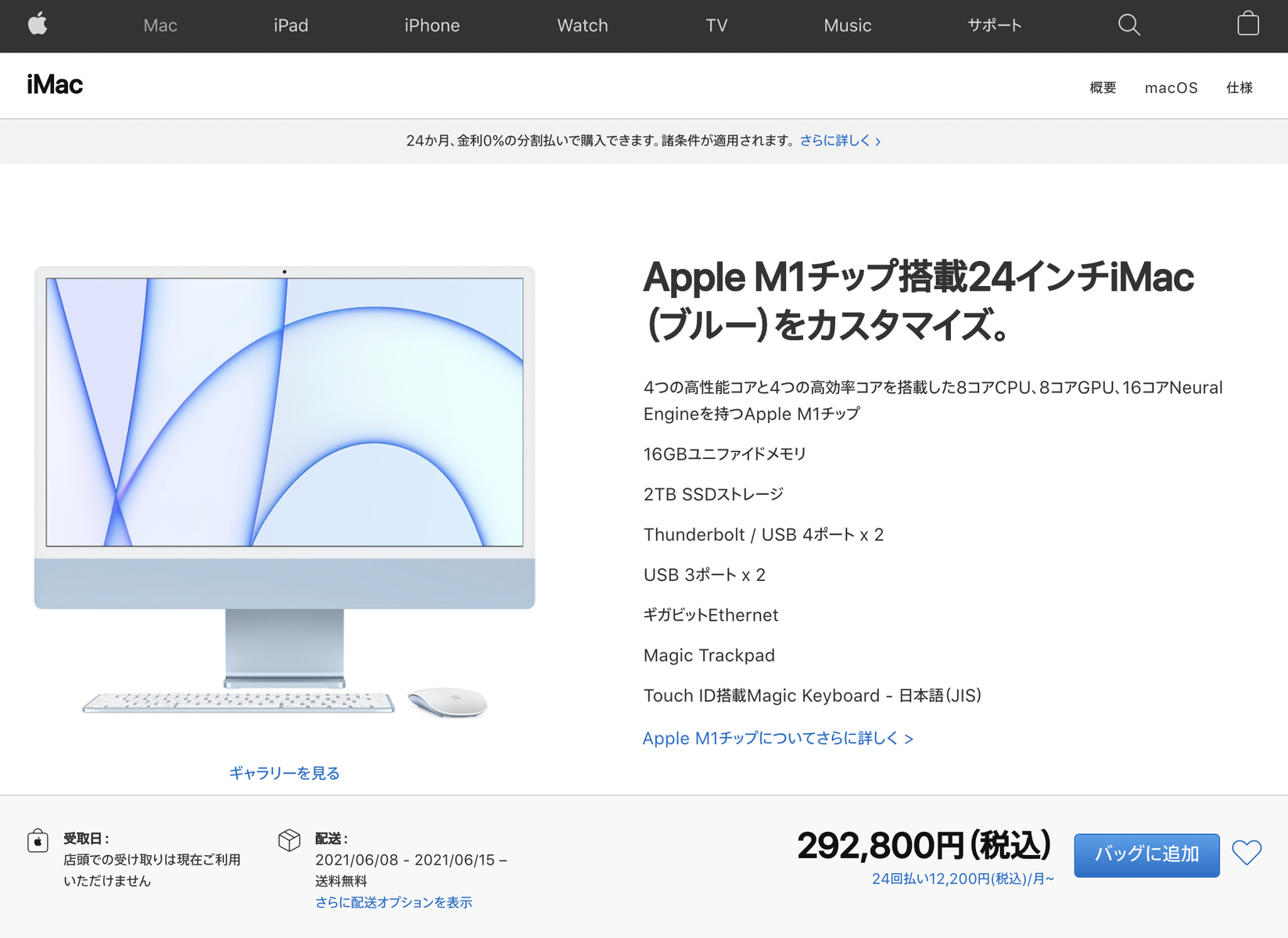Select the 16GBユニファイドメモリ text
The image size is (1288, 938).
pos(724,454)
